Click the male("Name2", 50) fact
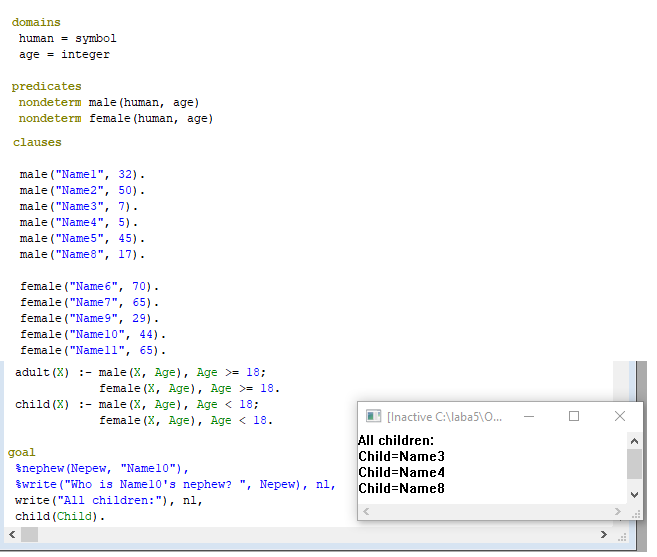657x557 pixels. (82, 190)
